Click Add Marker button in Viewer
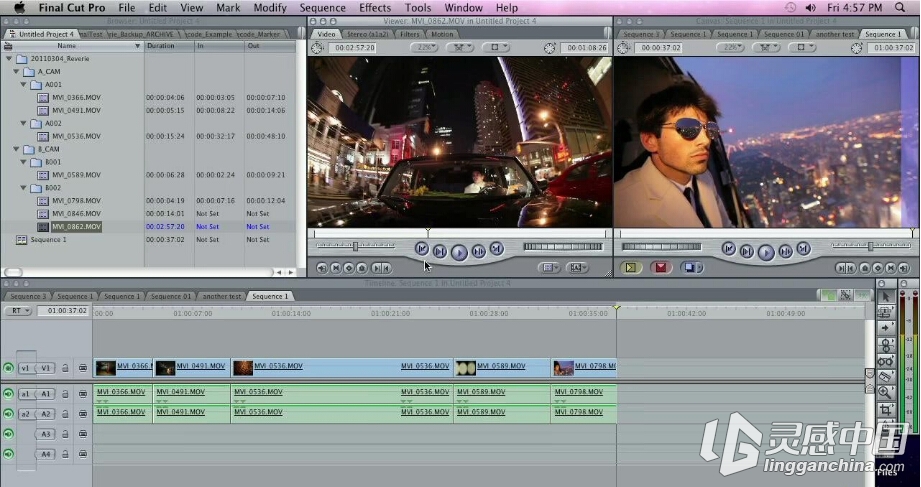Image resolution: width=921 pixels, height=487 pixels. point(362,268)
